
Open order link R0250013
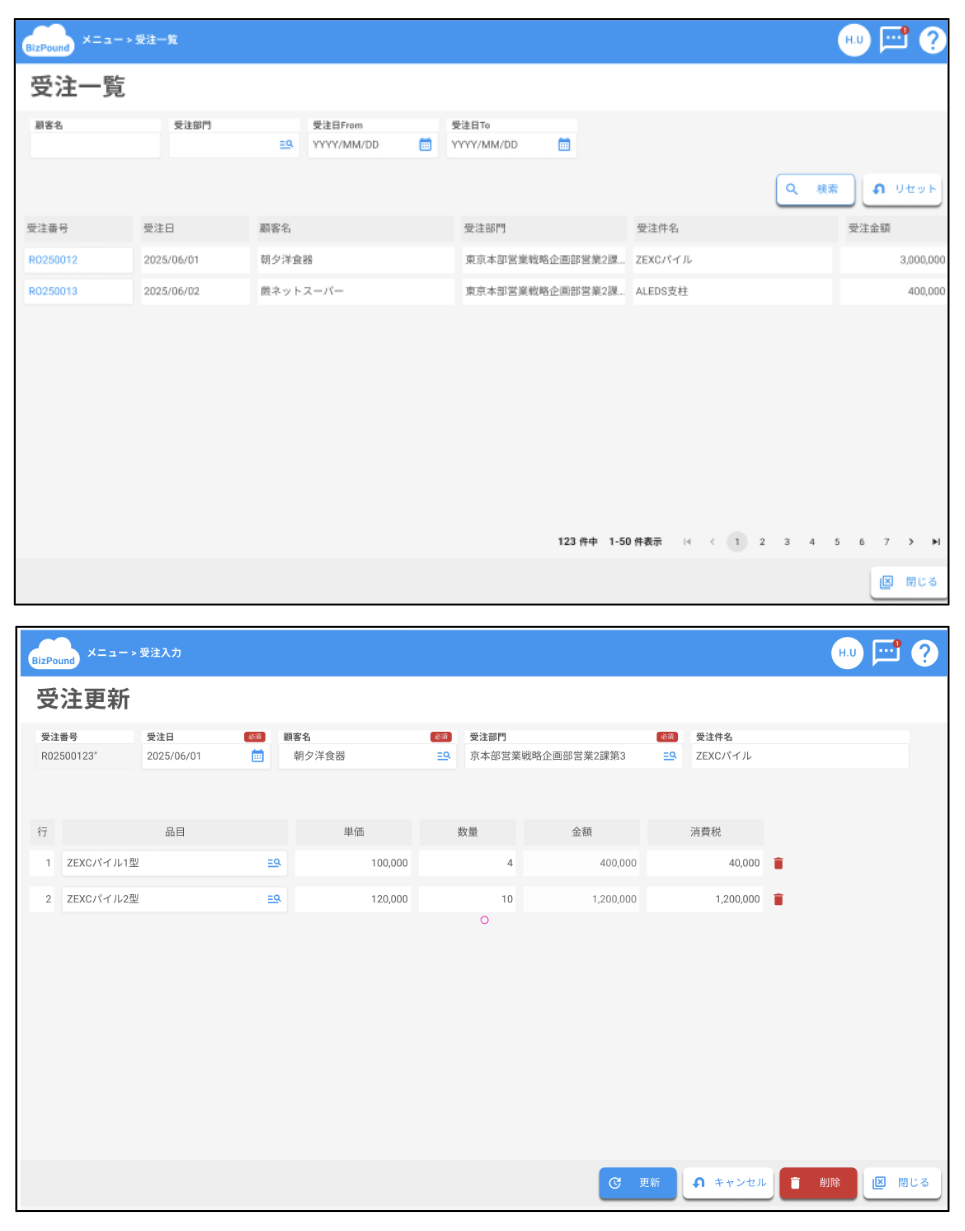[53, 292]
